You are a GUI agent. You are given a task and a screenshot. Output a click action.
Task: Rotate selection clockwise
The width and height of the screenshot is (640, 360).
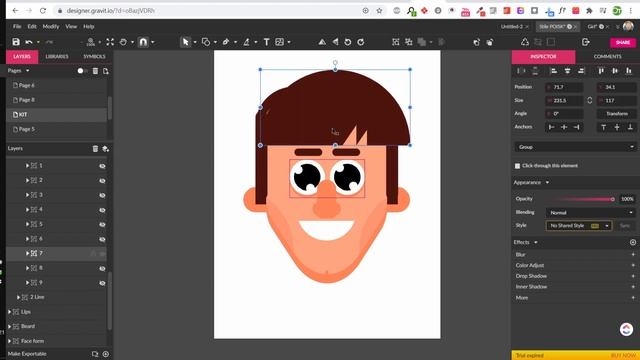pyautogui.click(x=361, y=42)
